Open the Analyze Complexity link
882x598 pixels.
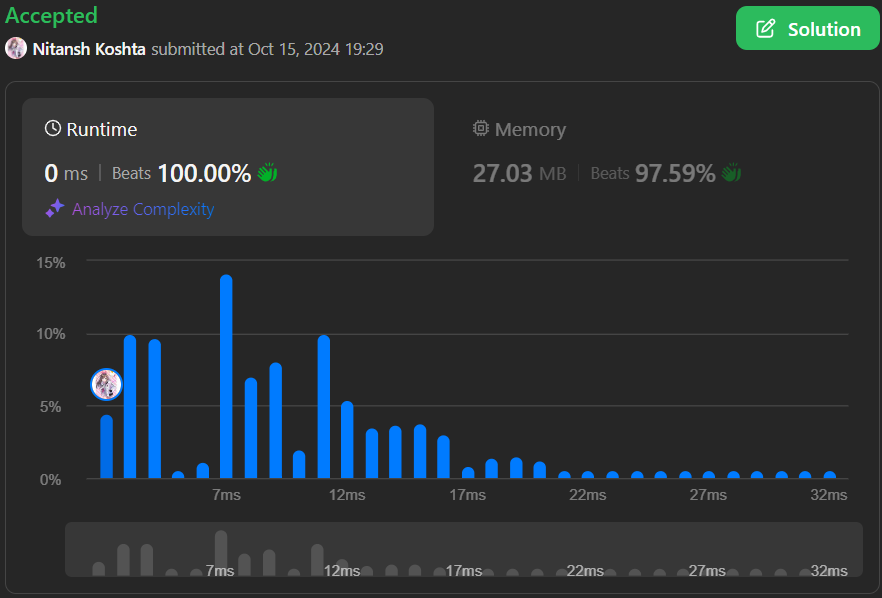142,209
